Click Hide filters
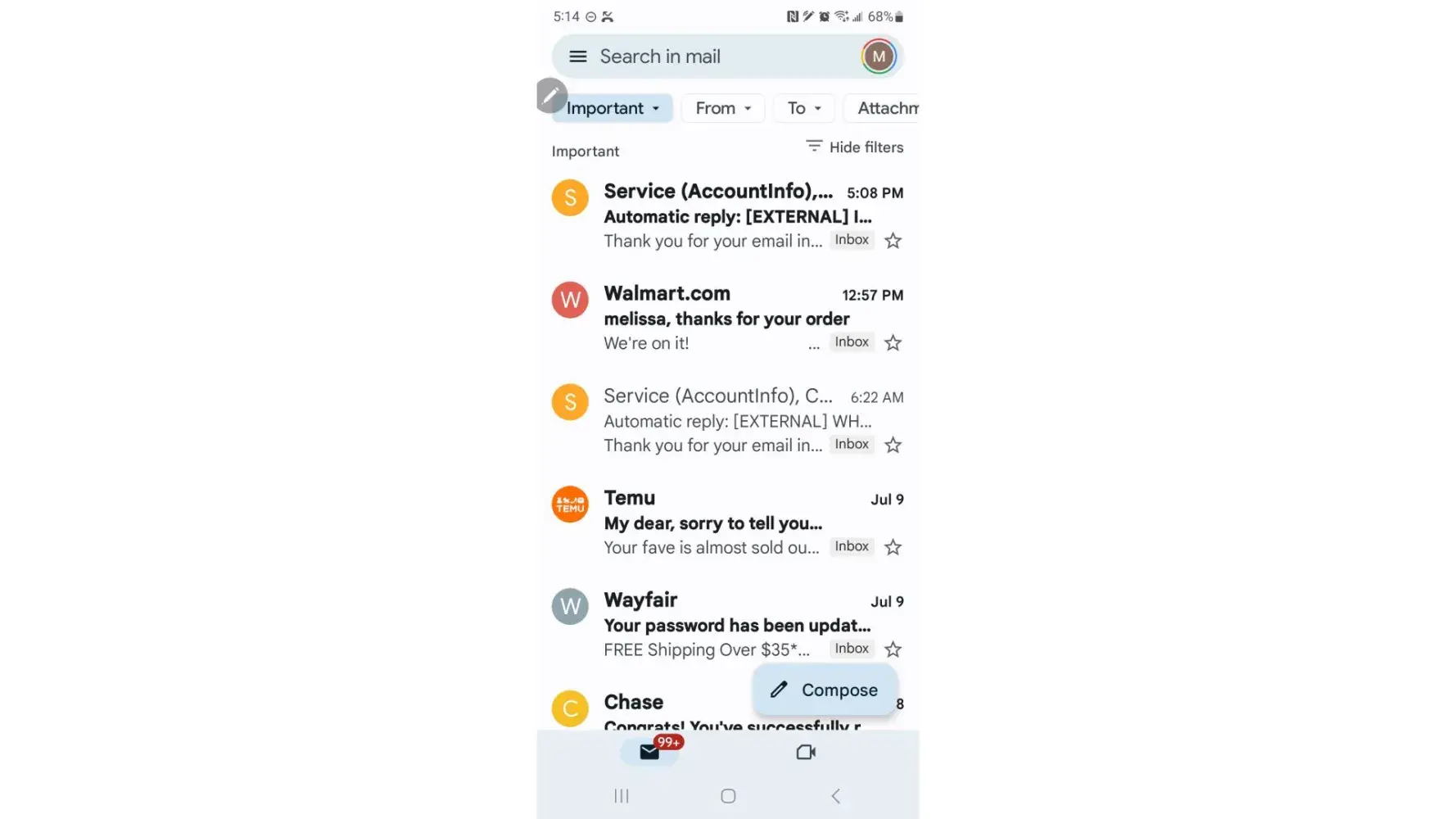 (855, 147)
